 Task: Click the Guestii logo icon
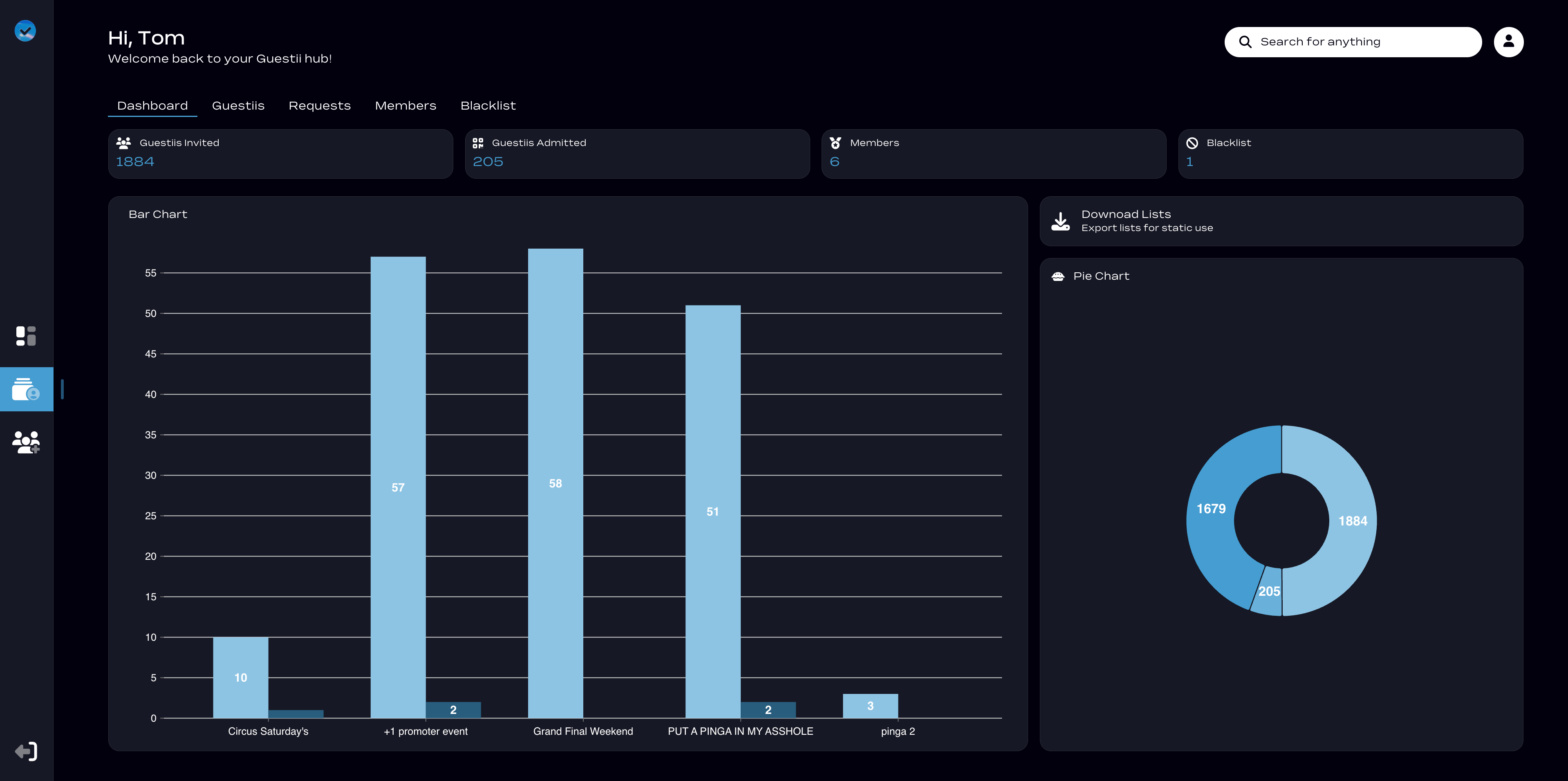click(x=26, y=30)
